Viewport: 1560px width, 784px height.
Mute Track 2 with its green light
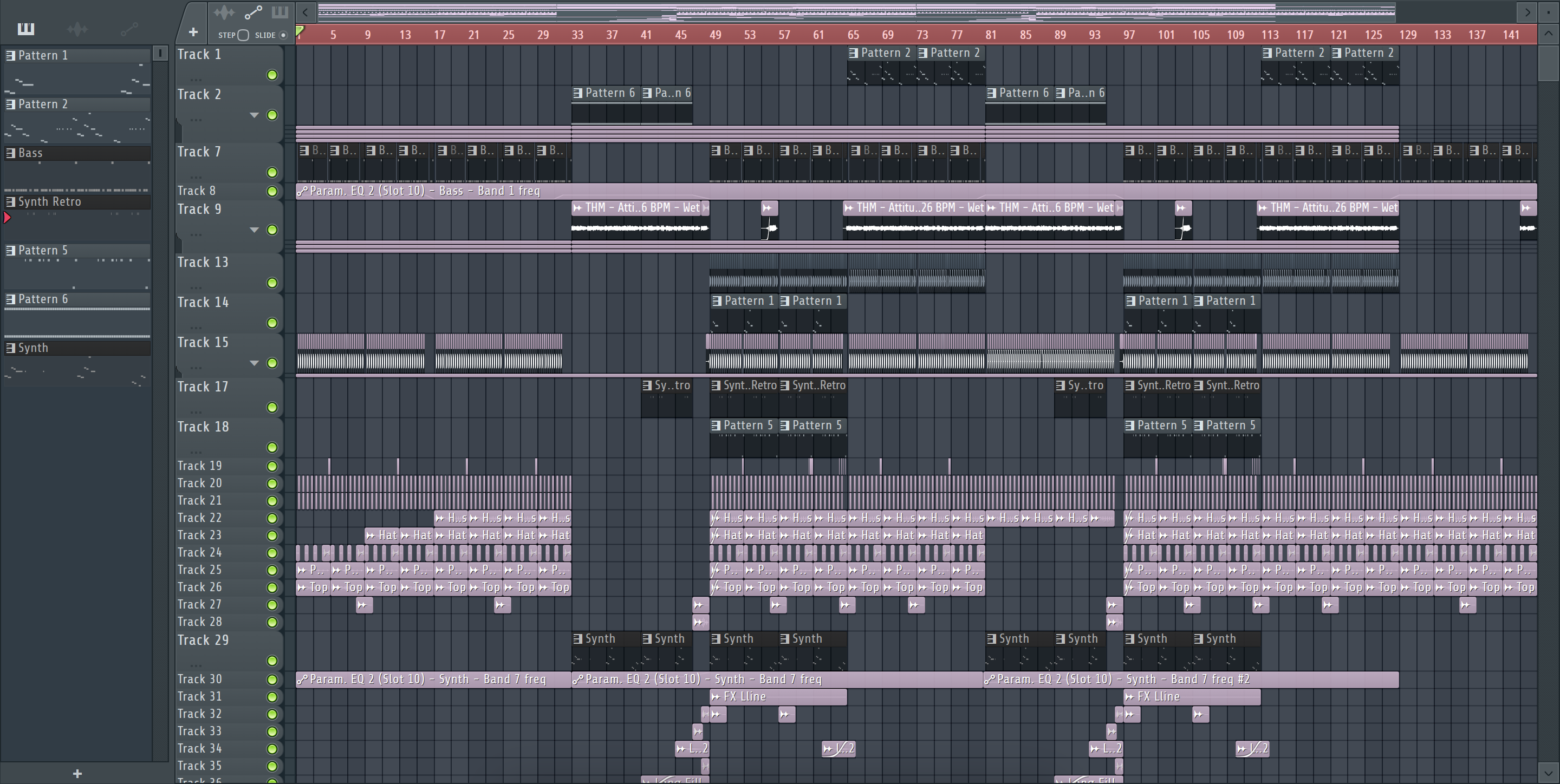[x=272, y=115]
